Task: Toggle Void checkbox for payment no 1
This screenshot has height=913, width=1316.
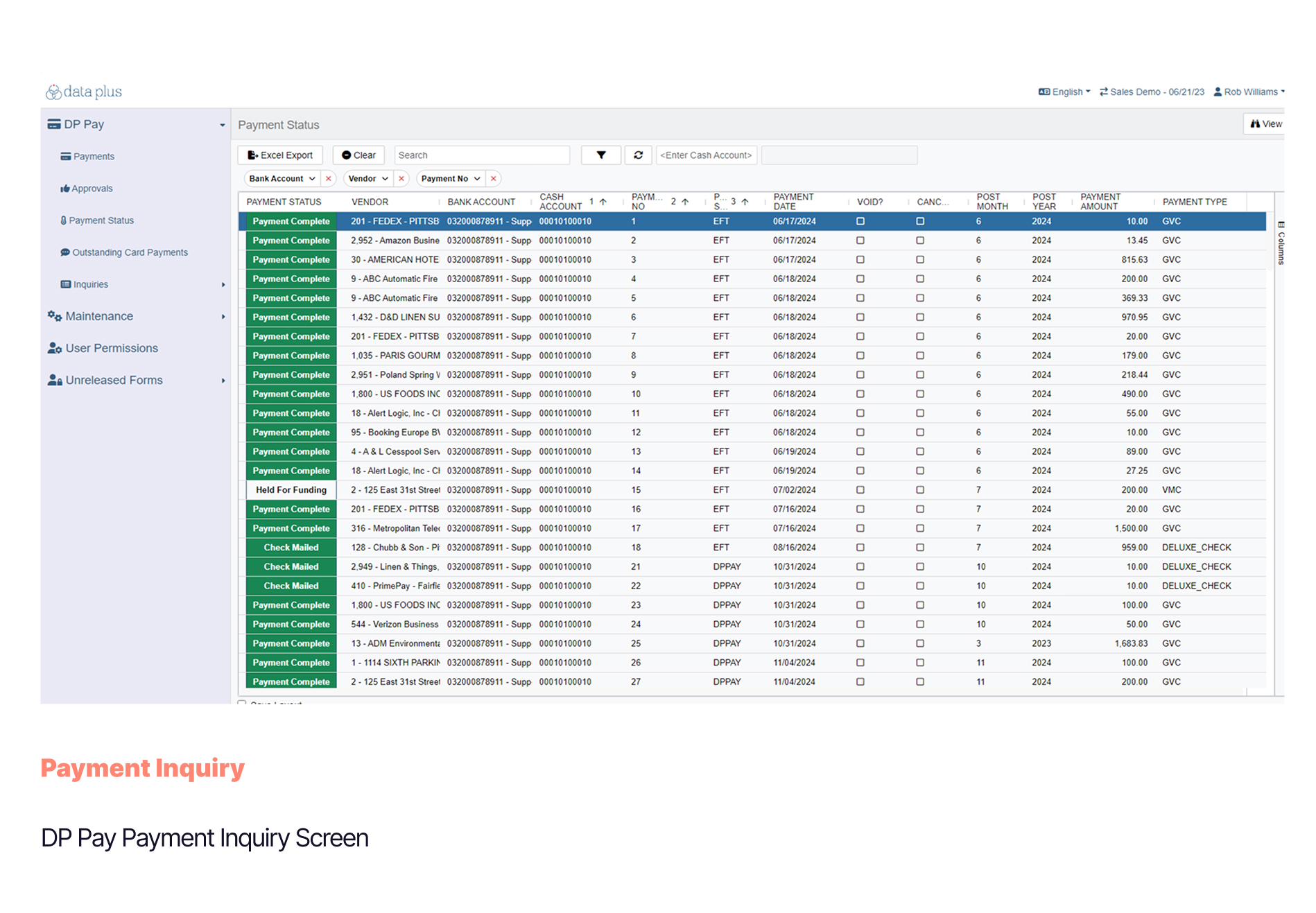Action: tap(860, 221)
